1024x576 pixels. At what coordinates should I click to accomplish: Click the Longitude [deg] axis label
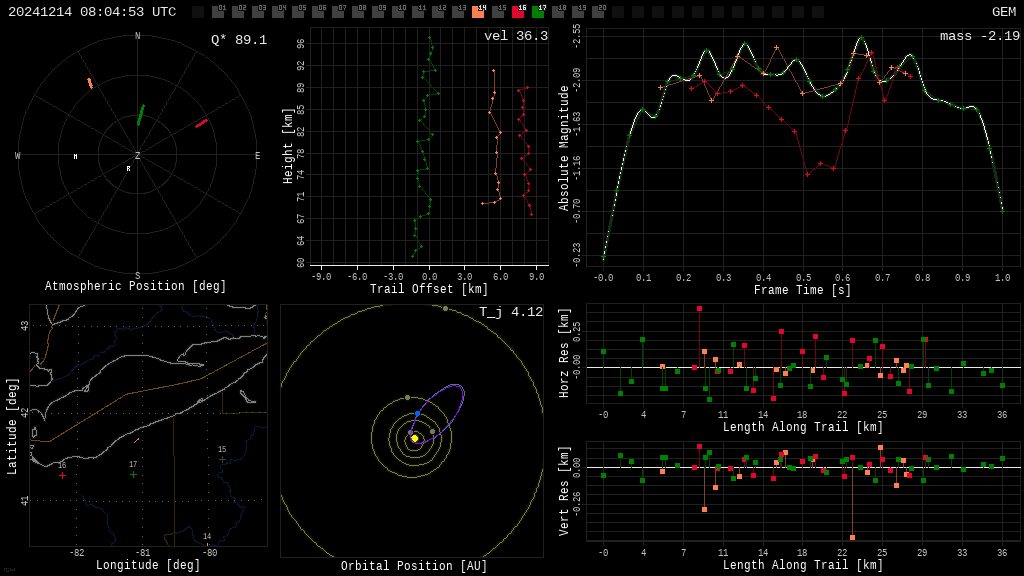pos(148,565)
